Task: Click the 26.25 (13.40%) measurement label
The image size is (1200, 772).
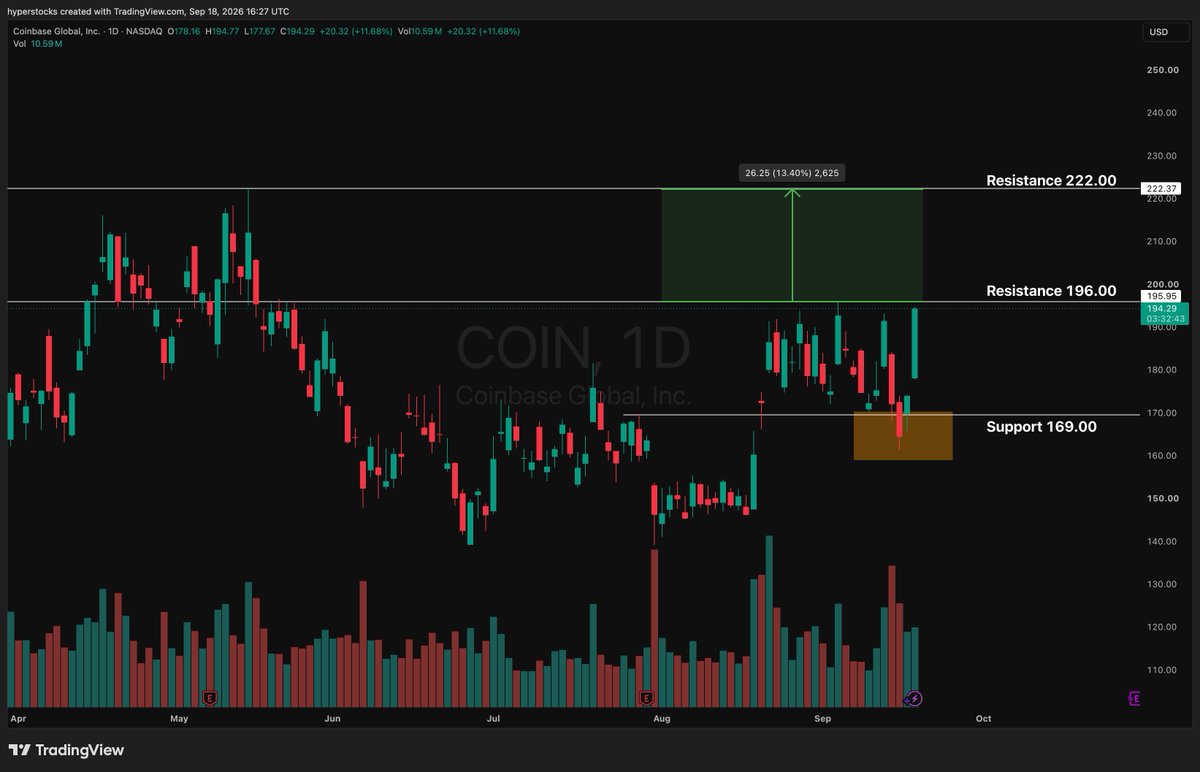Action: coord(792,173)
